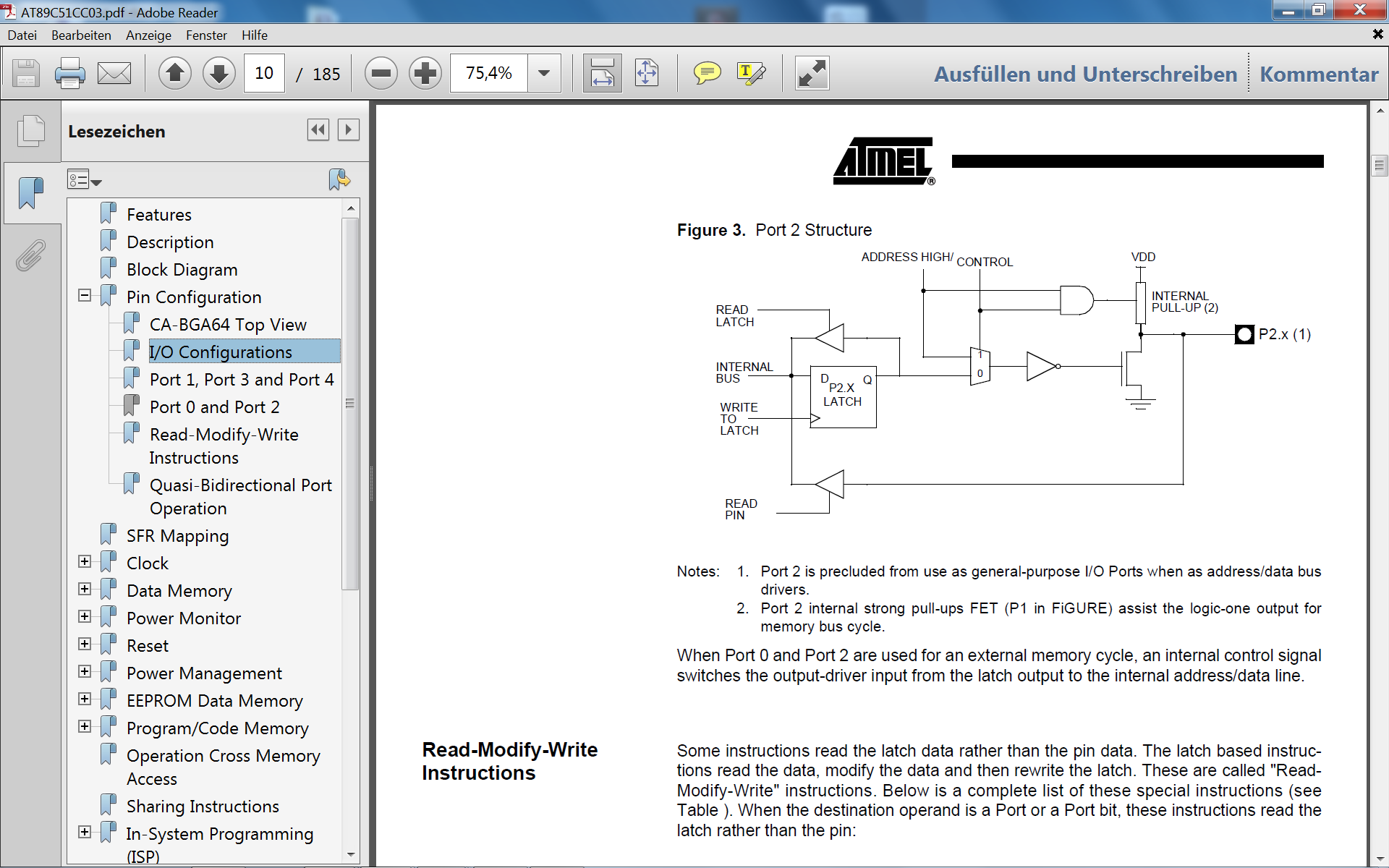This screenshot has height=868, width=1389.
Task: Open the Bearbeiten menu
Action: 81,35
